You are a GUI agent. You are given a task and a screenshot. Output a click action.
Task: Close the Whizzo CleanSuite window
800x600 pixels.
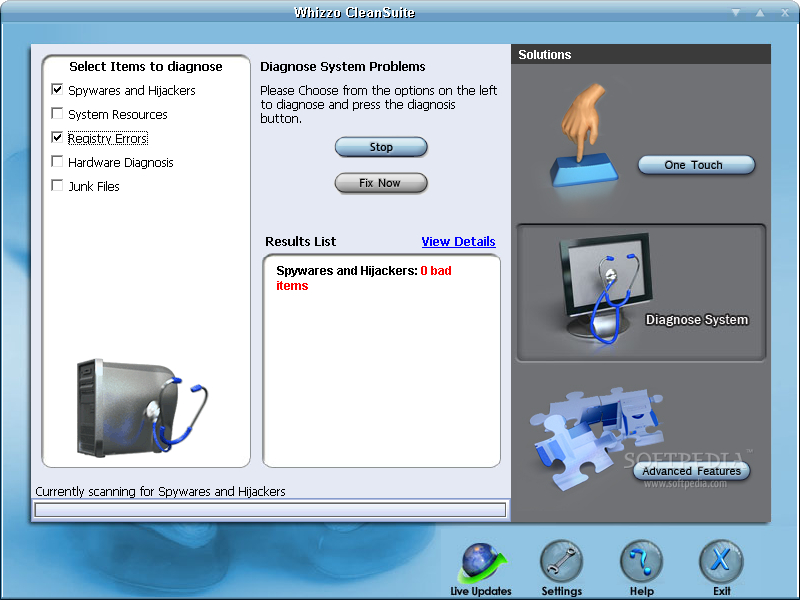coord(785,12)
